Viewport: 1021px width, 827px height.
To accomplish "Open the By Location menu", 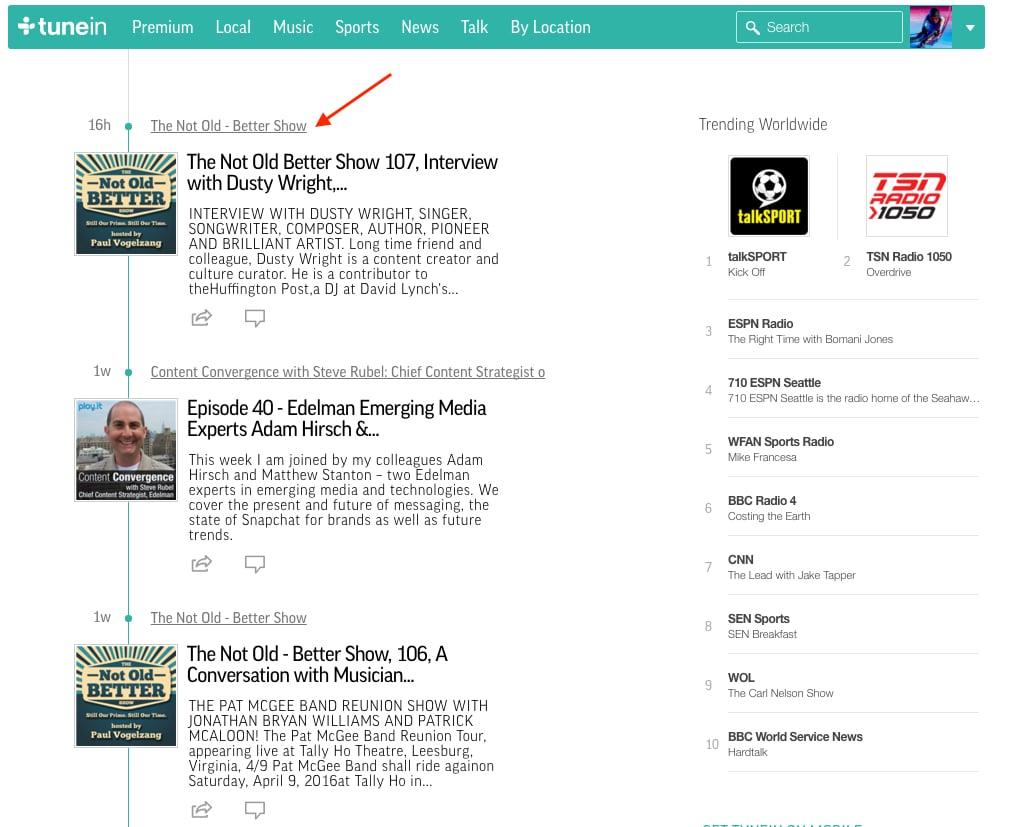I will pos(550,27).
